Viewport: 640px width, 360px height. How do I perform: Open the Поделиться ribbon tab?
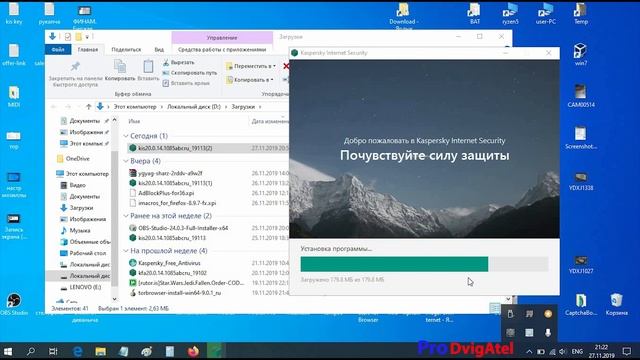[x=126, y=49]
